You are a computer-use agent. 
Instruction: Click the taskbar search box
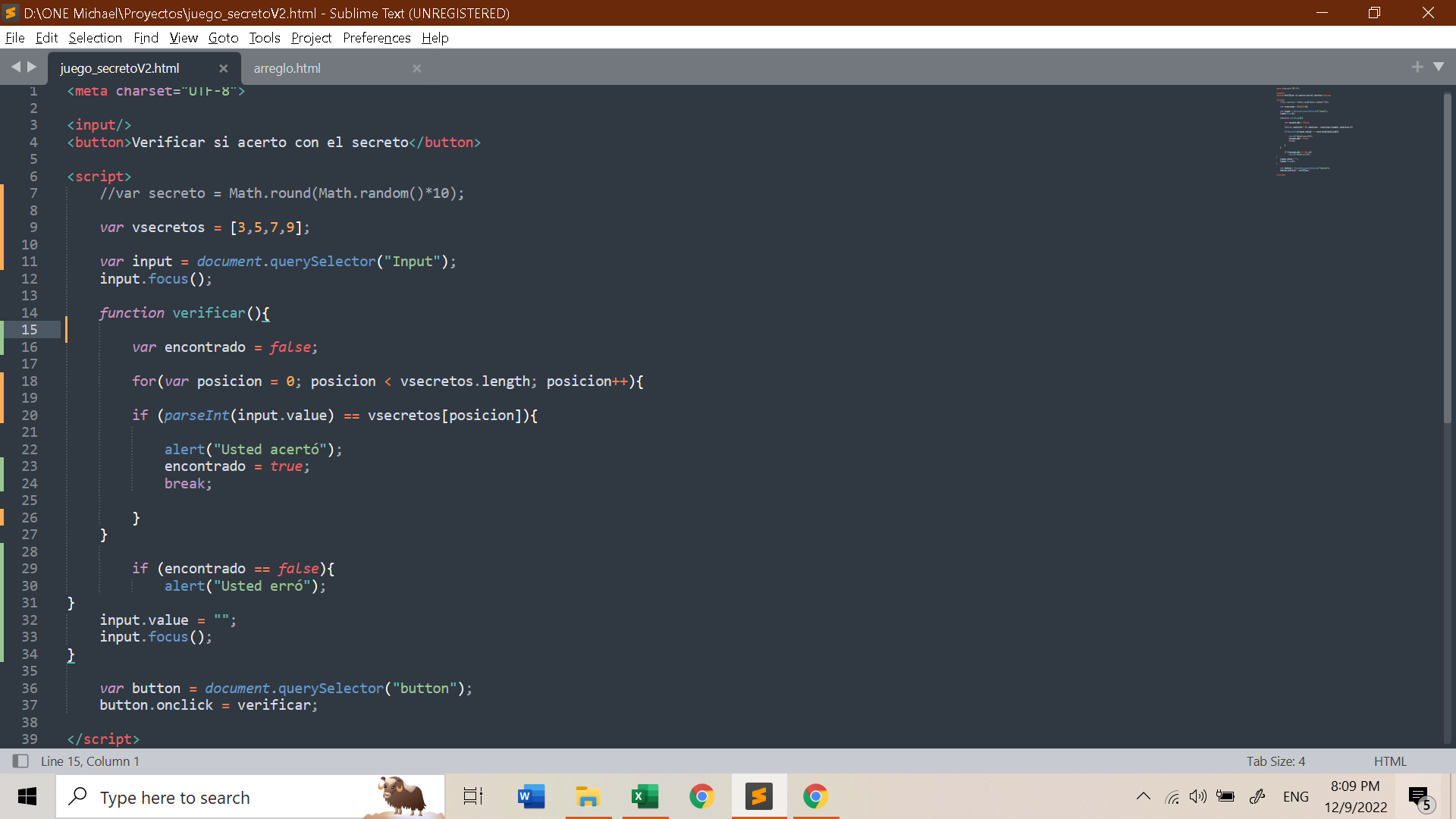tap(250, 797)
